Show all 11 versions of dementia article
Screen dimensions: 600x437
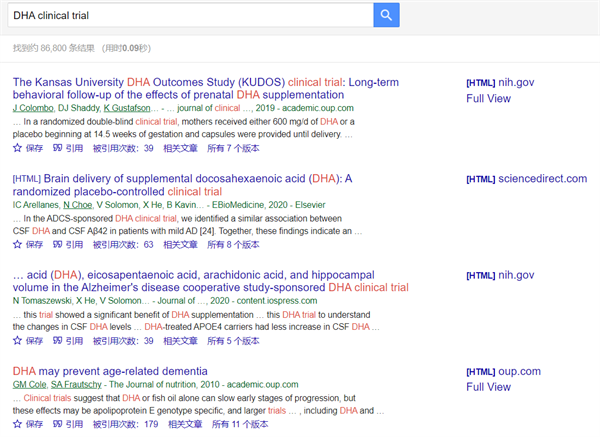[238, 424]
